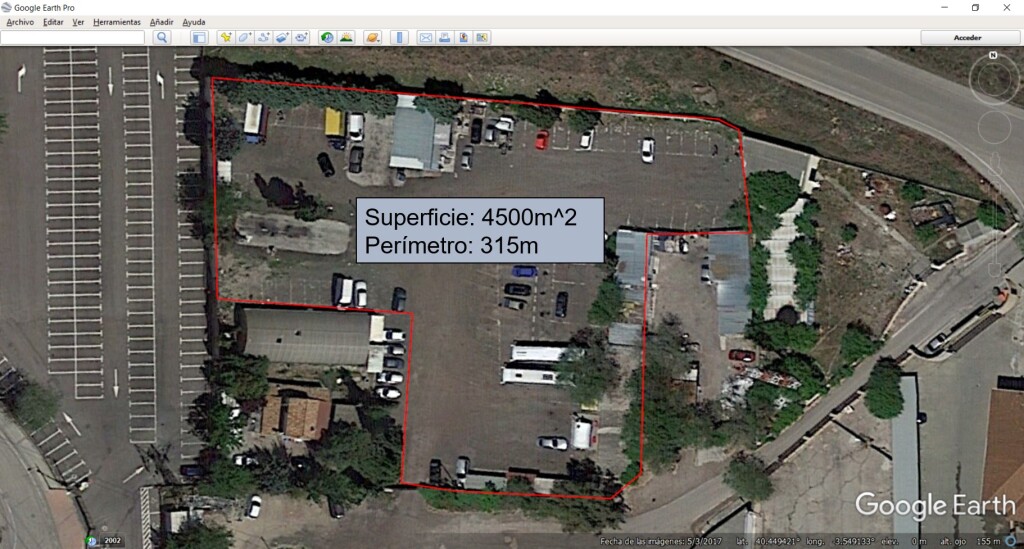This screenshot has width=1024, height=549.
Task: Toggle sunlight across landscape icon
Action: (x=346, y=38)
